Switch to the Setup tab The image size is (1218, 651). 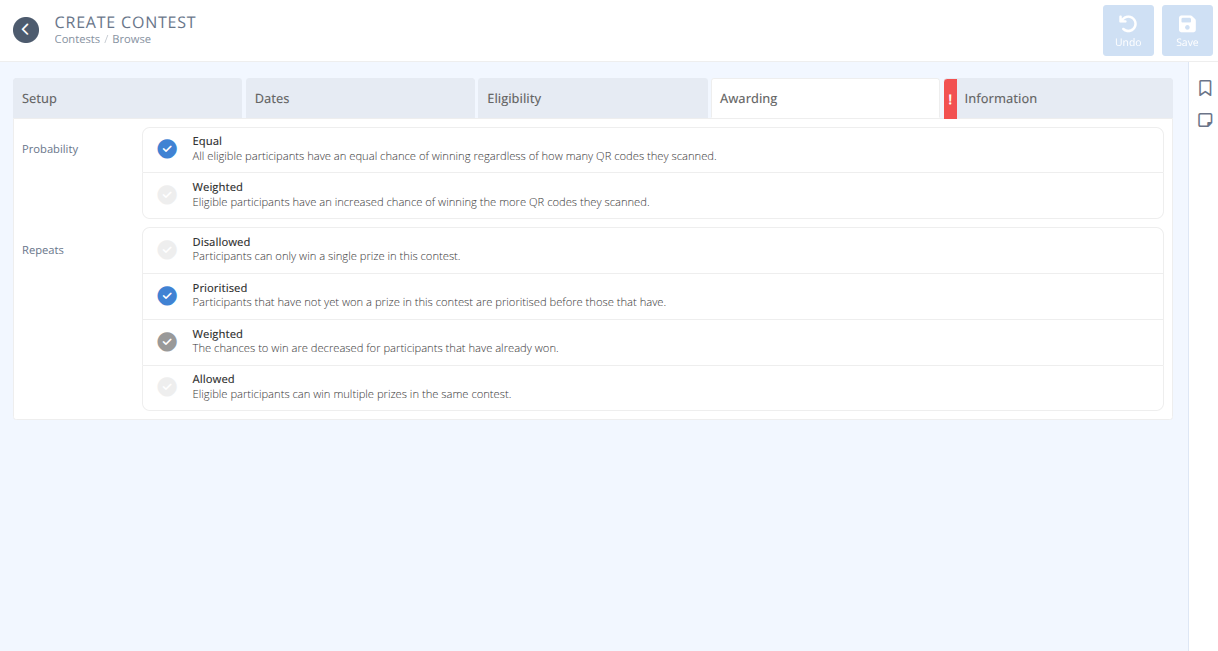point(128,99)
